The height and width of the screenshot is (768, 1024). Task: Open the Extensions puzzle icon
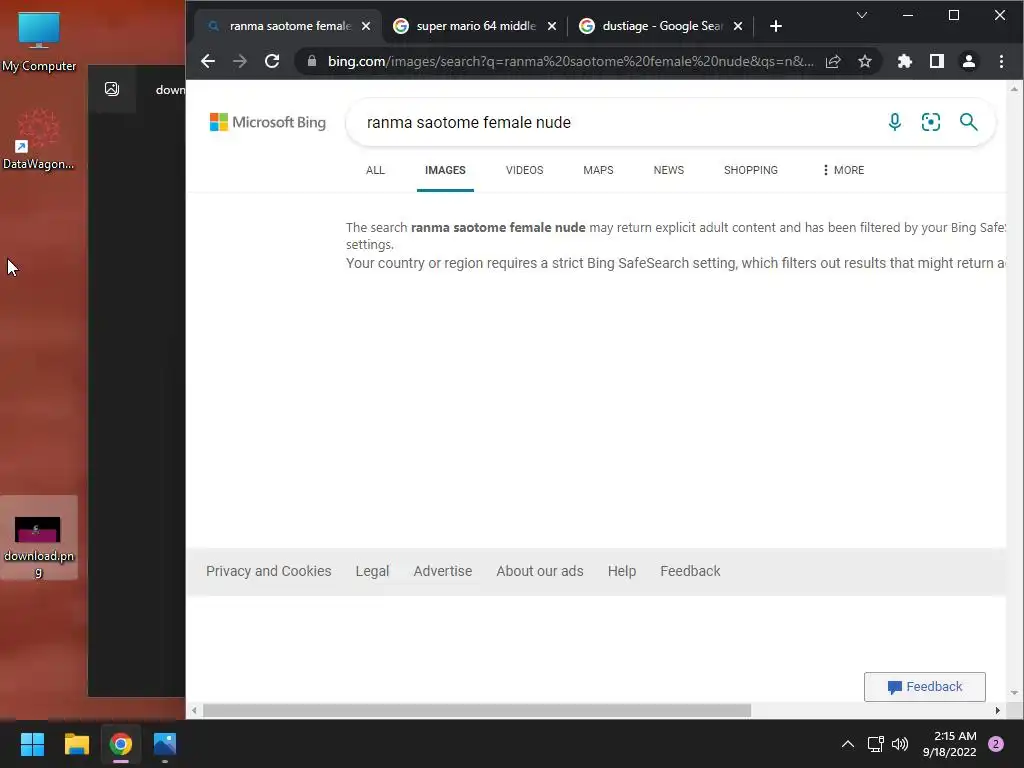click(904, 61)
